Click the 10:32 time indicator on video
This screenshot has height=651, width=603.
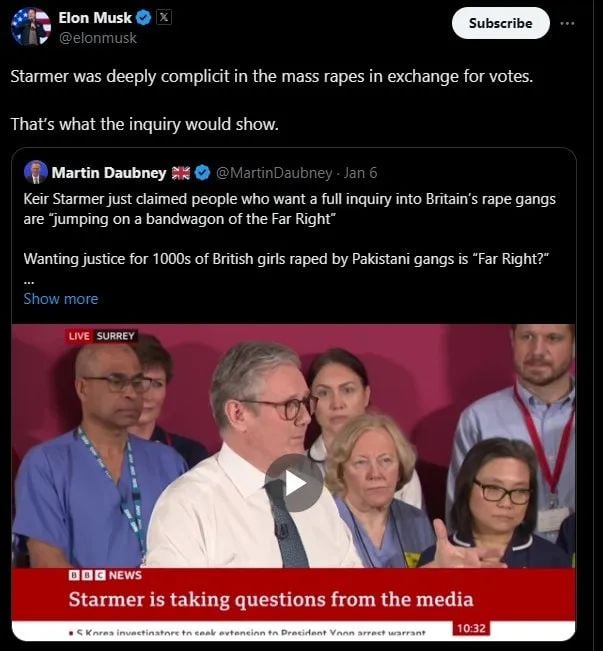pyautogui.click(x=471, y=628)
